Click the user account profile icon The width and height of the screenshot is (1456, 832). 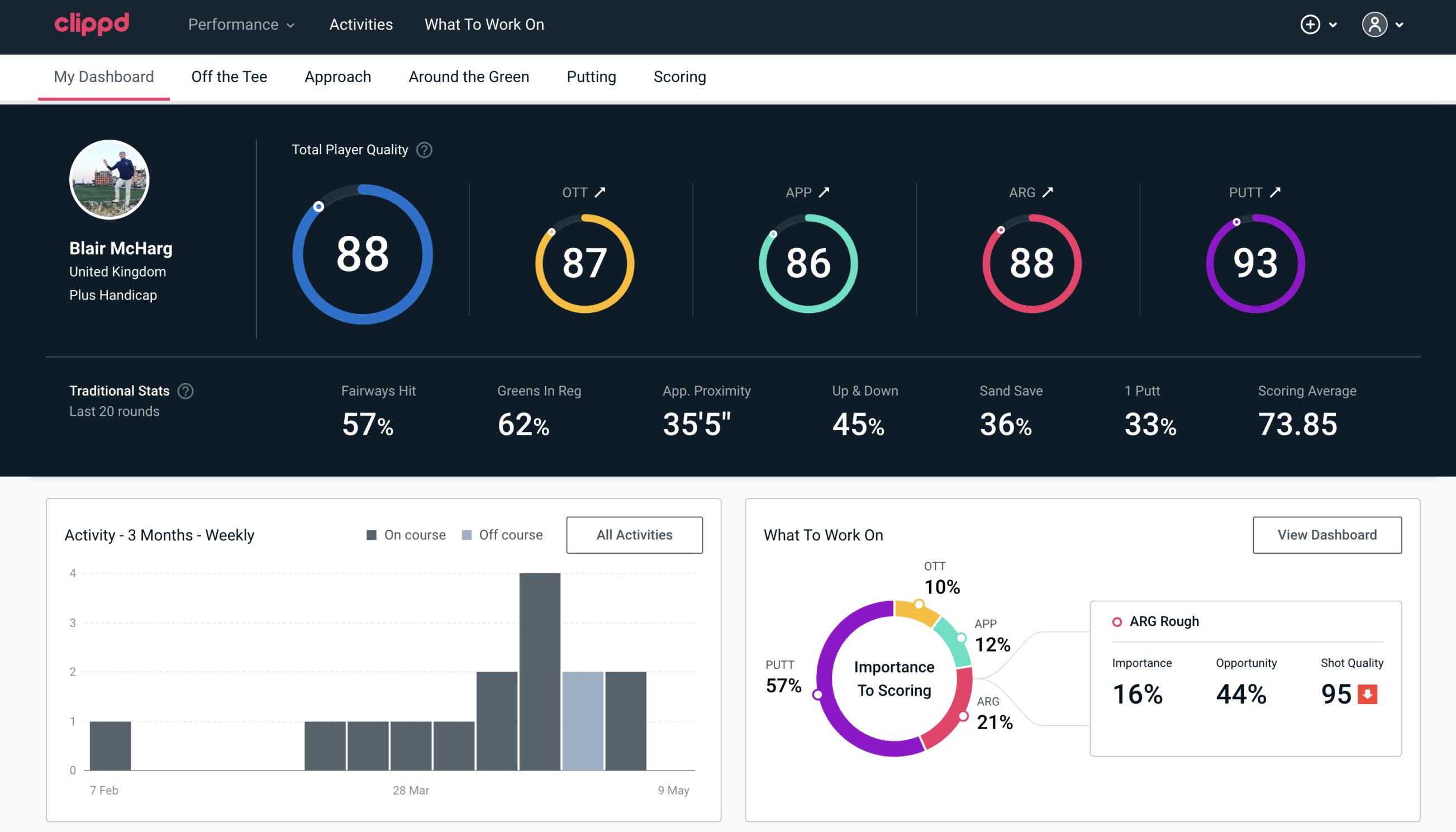[1375, 25]
